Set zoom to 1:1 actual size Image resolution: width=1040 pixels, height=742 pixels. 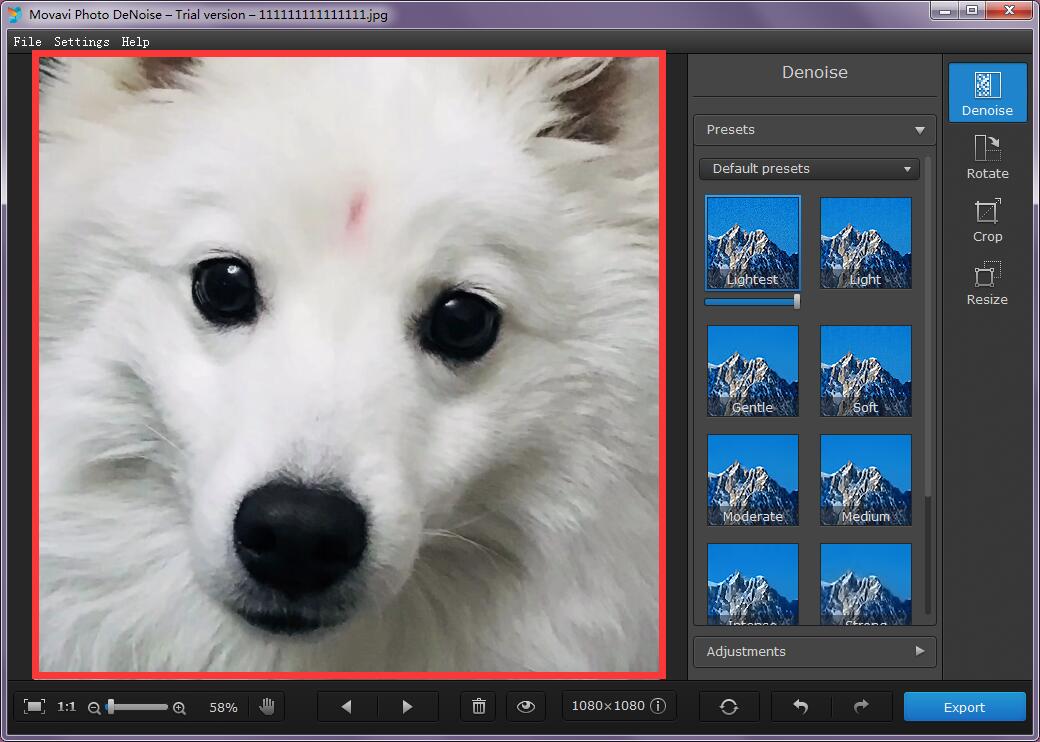[66, 707]
